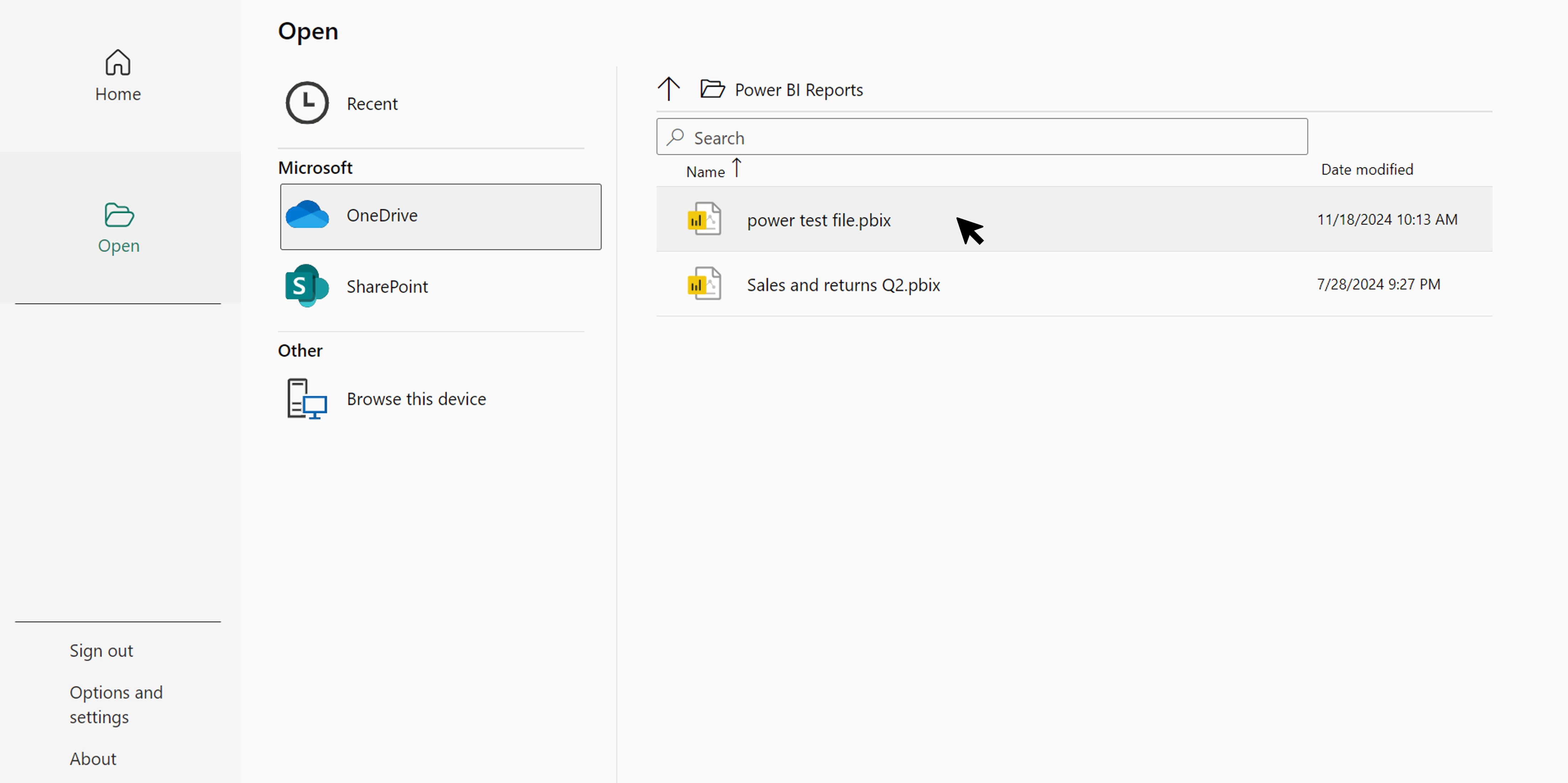The width and height of the screenshot is (1568, 783).
Task: Click the SharePoint logo icon
Action: pos(306,285)
